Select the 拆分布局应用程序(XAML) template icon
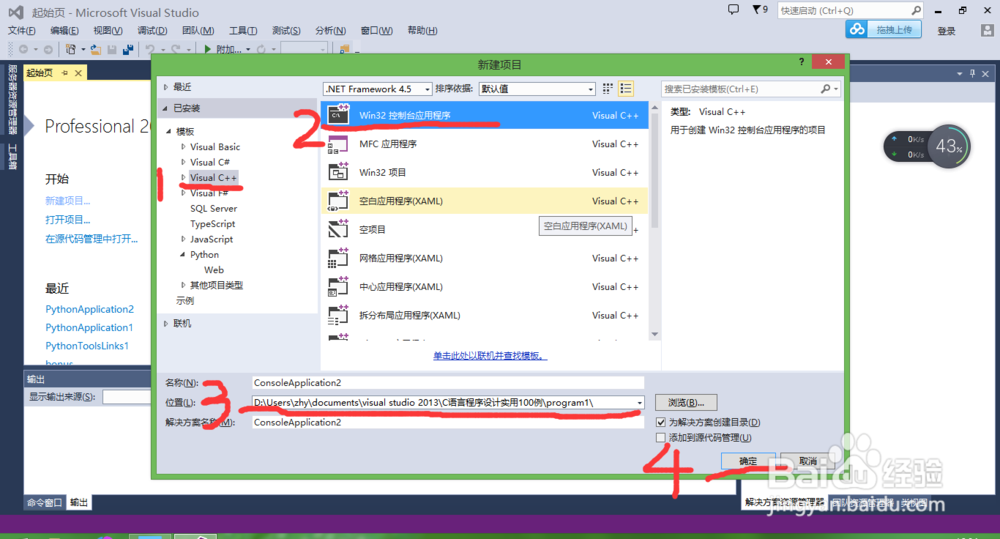The image size is (1000, 539). (338, 315)
